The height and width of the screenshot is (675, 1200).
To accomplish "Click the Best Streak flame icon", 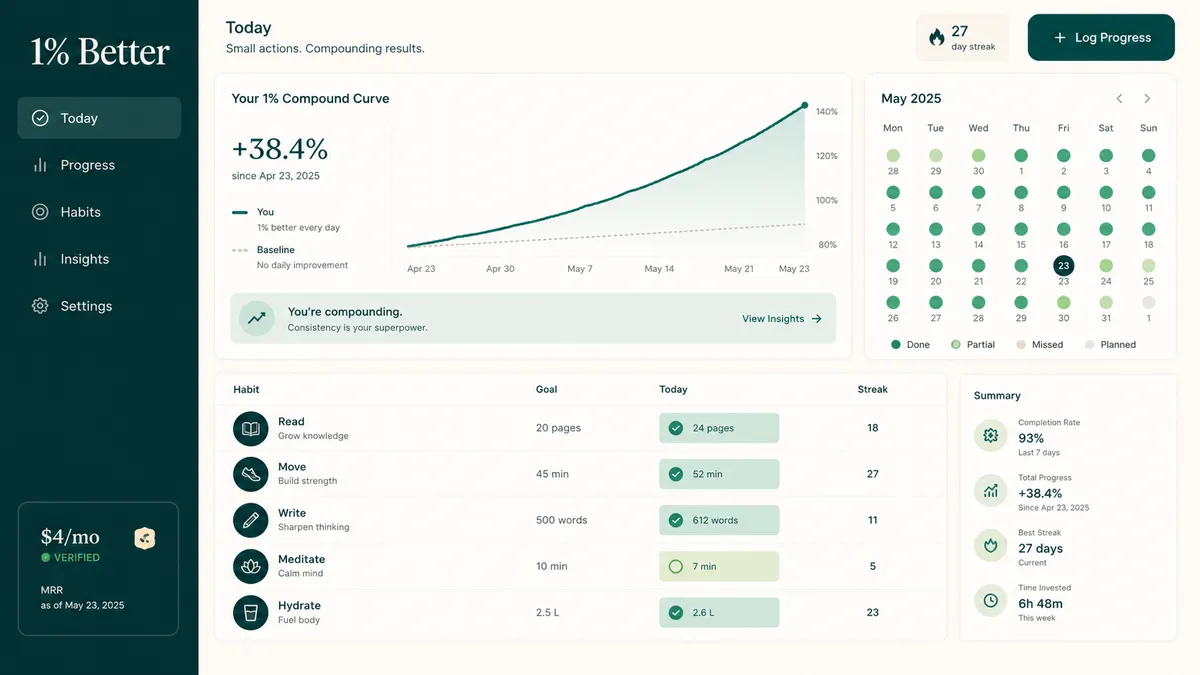I will [990, 546].
